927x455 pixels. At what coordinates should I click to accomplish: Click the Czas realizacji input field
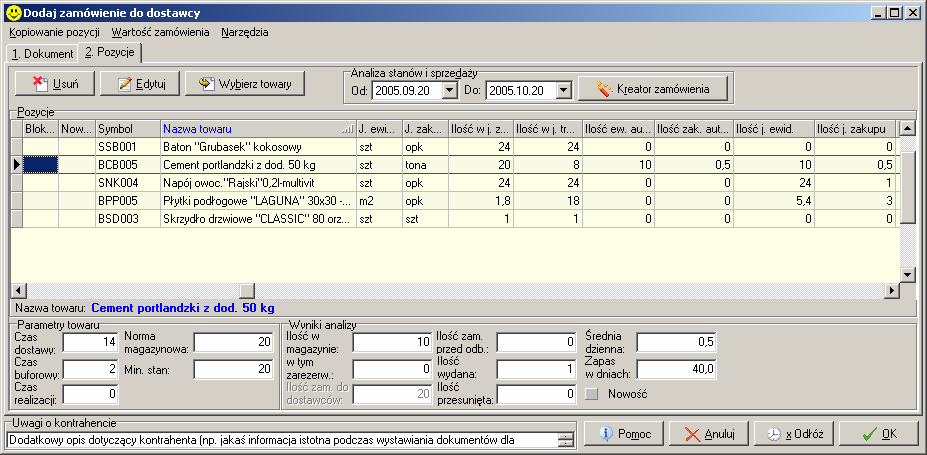click(90, 394)
